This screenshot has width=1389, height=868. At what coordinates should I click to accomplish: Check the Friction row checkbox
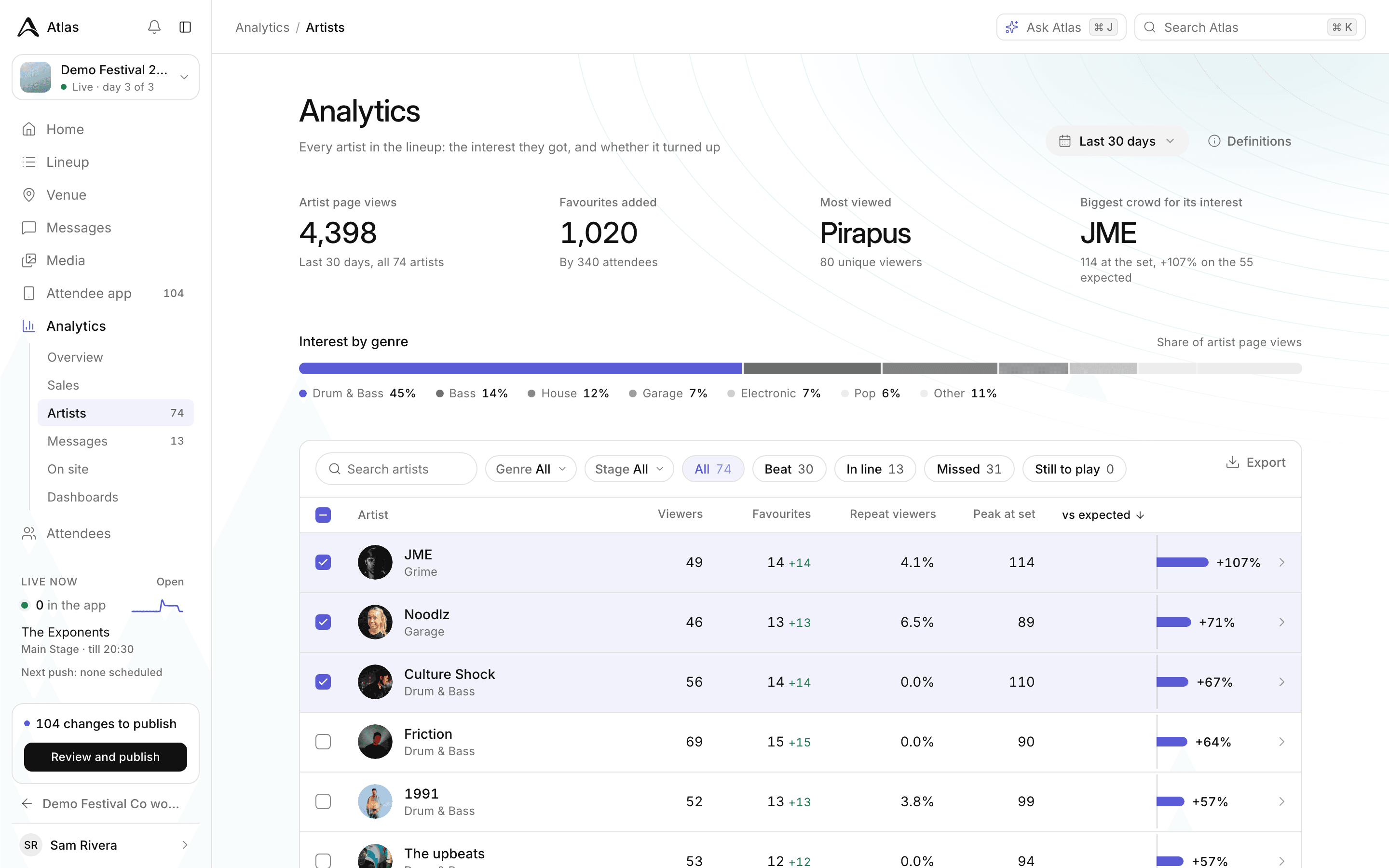pos(323,741)
